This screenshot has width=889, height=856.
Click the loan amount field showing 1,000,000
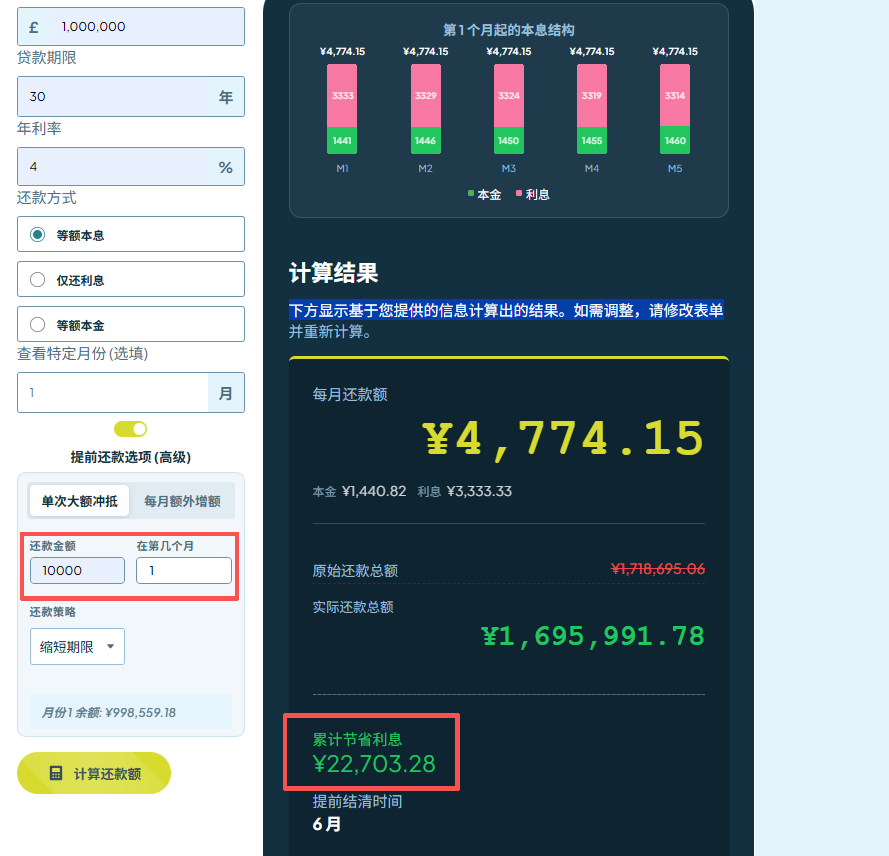(x=150, y=26)
